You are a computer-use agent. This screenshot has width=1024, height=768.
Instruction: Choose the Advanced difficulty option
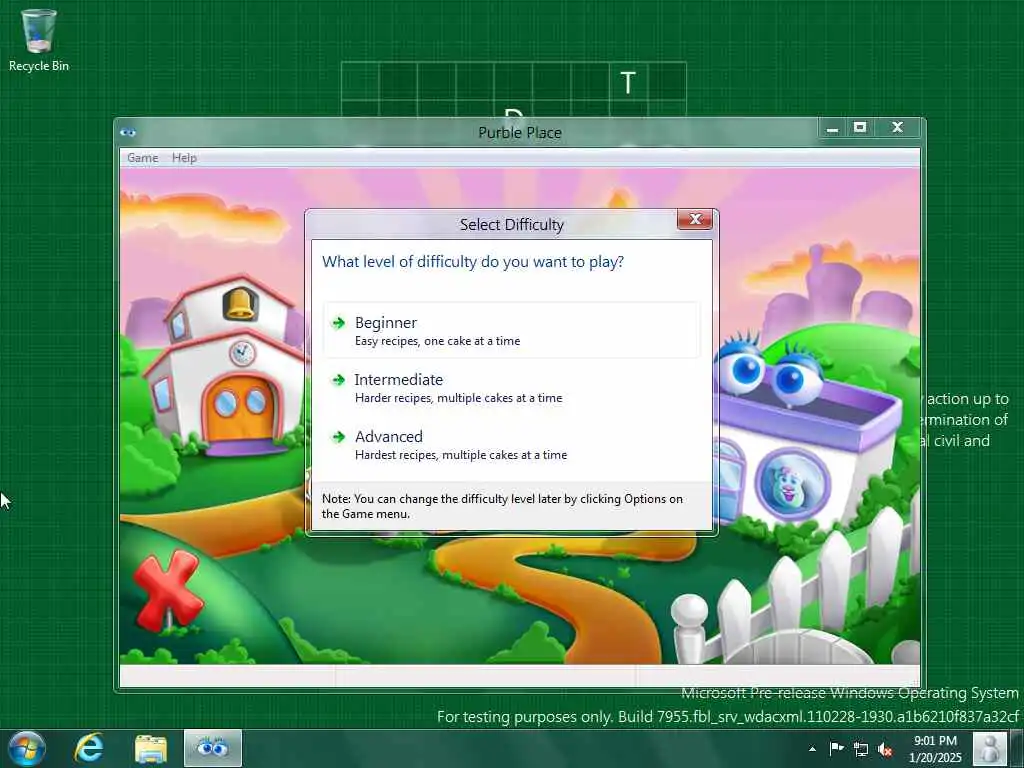[x=511, y=444]
